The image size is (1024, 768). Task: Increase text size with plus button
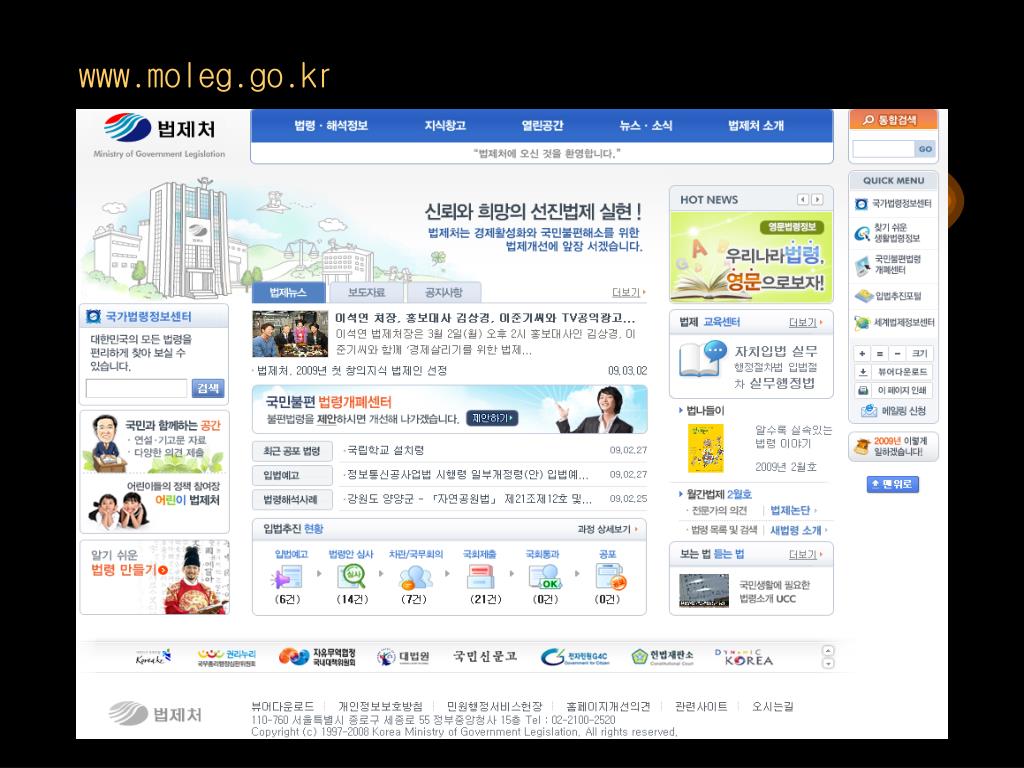click(x=862, y=353)
